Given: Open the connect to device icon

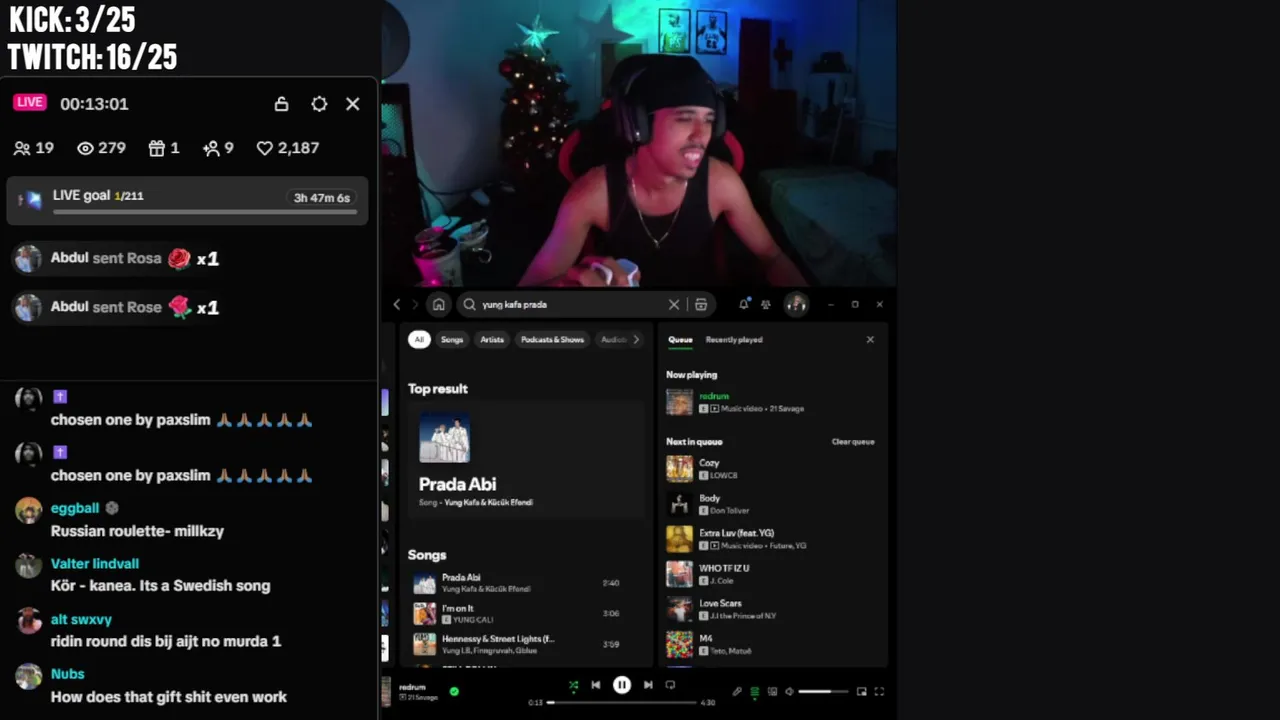Looking at the screenshot, I should click(x=772, y=691).
